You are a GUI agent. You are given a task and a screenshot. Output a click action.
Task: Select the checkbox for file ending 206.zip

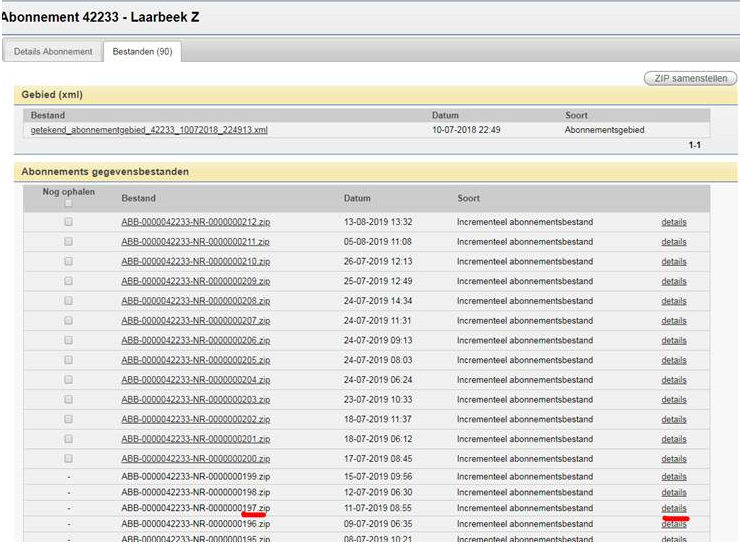click(68, 340)
